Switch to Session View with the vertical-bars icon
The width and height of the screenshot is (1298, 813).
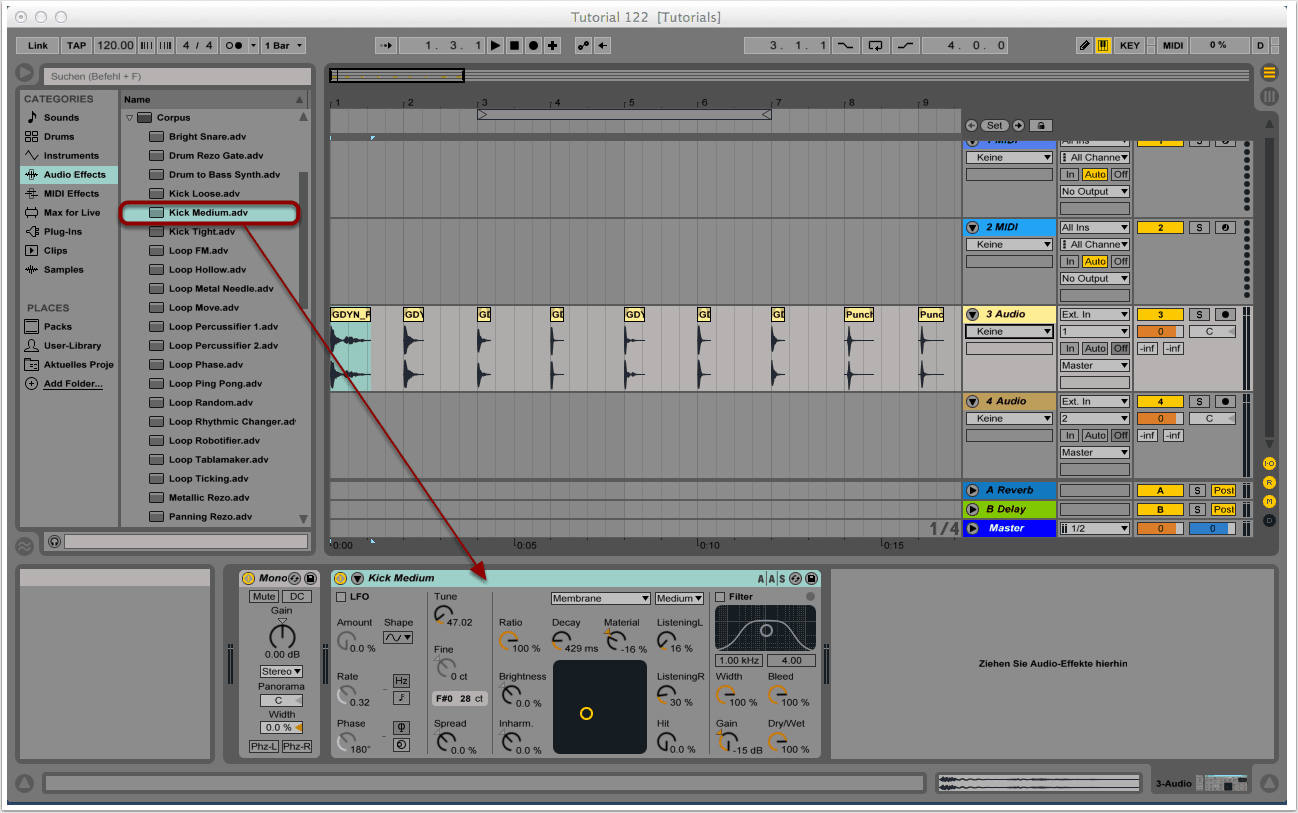coord(1269,97)
